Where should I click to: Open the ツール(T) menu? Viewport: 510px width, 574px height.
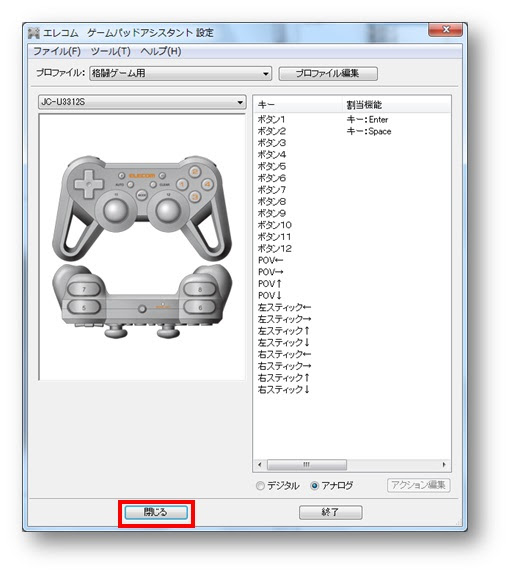point(111,51)
